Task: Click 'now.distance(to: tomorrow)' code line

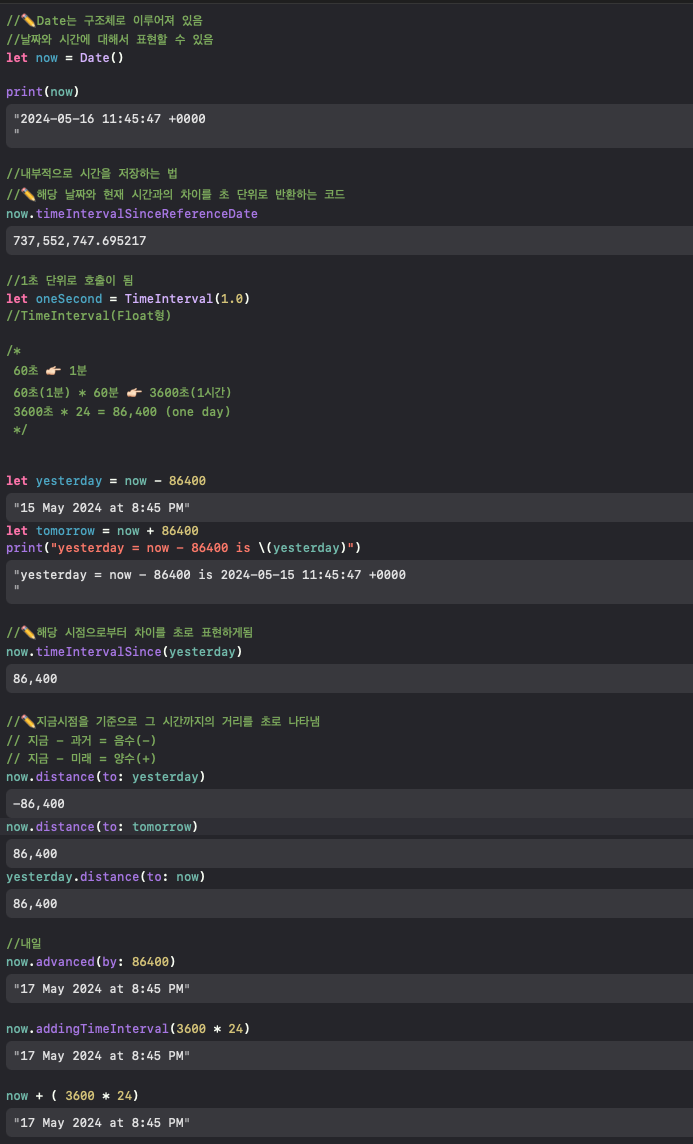Action: coord(102,827)
